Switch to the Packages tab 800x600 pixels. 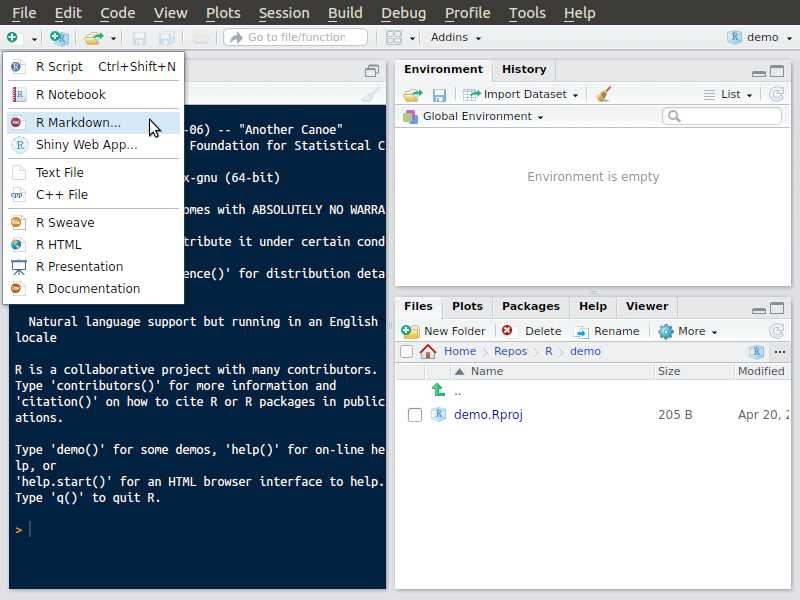pyautogui.click(x=531, y=306)
